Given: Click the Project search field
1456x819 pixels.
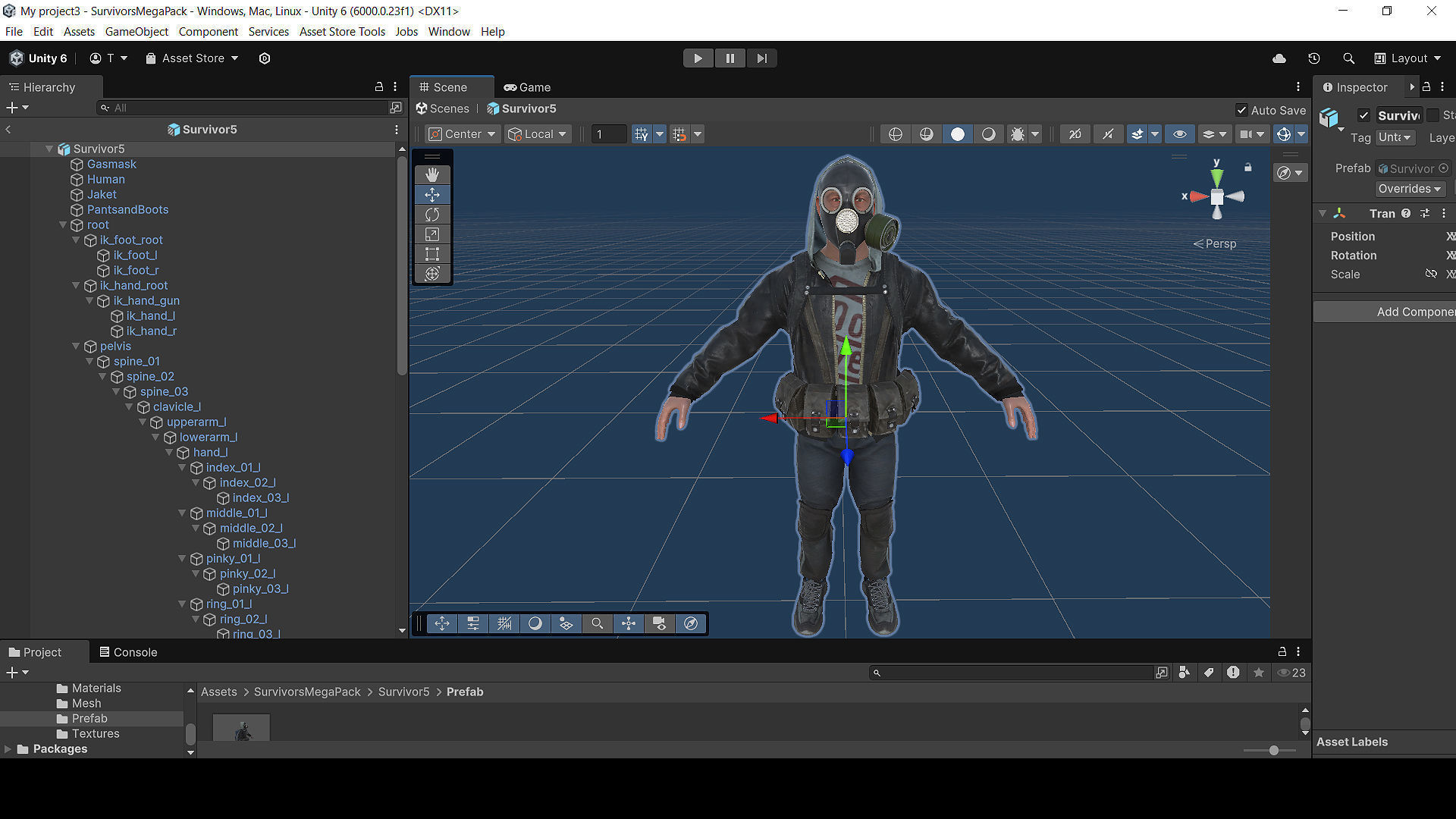Looking at the screenshot, I should pyautogui.click(x=1012, y=673).
